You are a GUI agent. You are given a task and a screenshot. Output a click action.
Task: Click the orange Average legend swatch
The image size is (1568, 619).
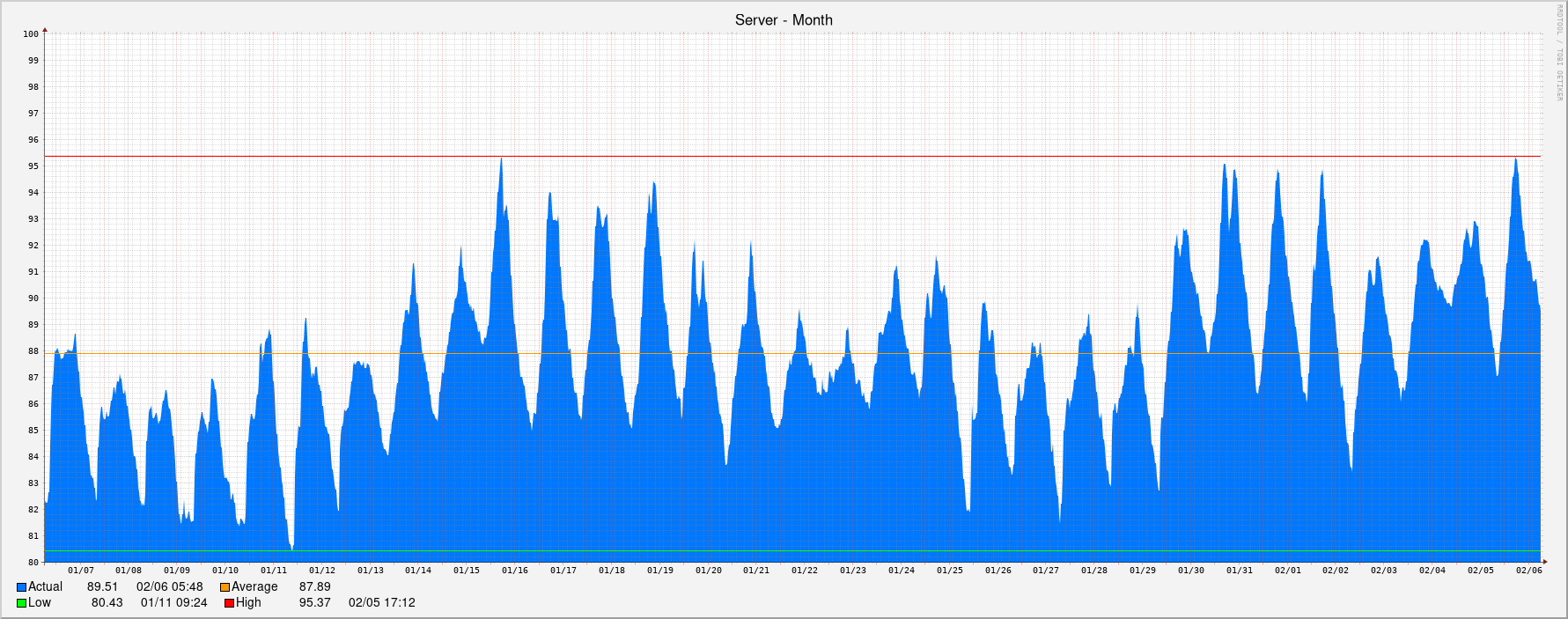[225, 587]
